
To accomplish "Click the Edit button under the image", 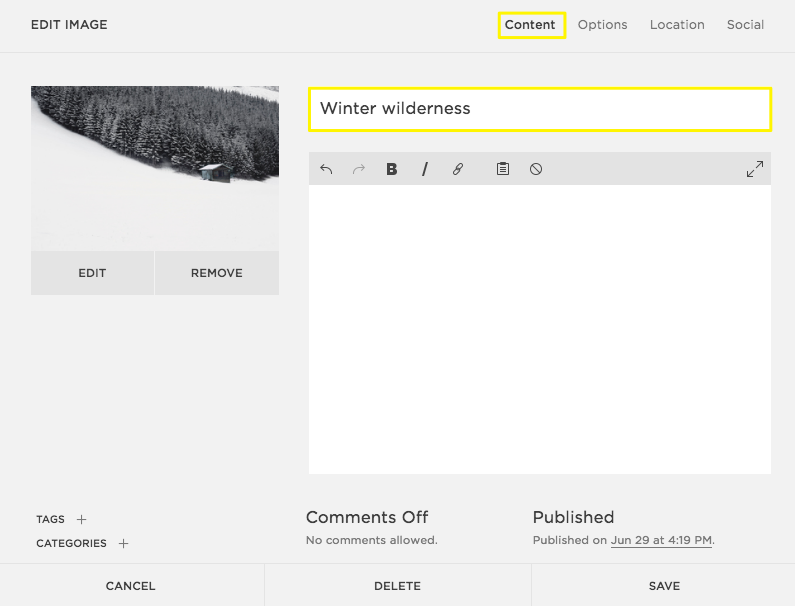I will pos(92,273).
